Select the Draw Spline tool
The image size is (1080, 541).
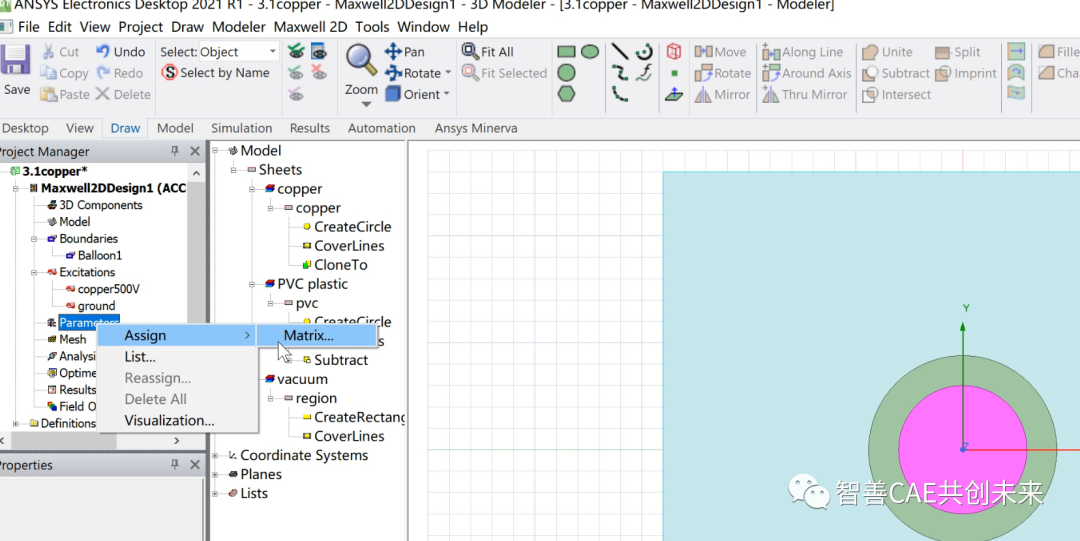(620, 72)
